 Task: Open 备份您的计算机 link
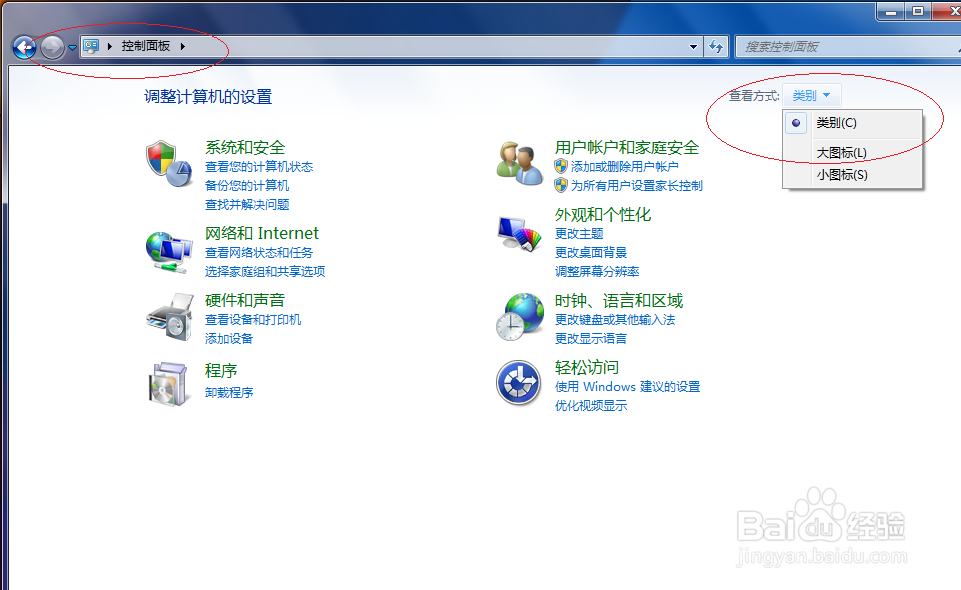click(247, 186)
